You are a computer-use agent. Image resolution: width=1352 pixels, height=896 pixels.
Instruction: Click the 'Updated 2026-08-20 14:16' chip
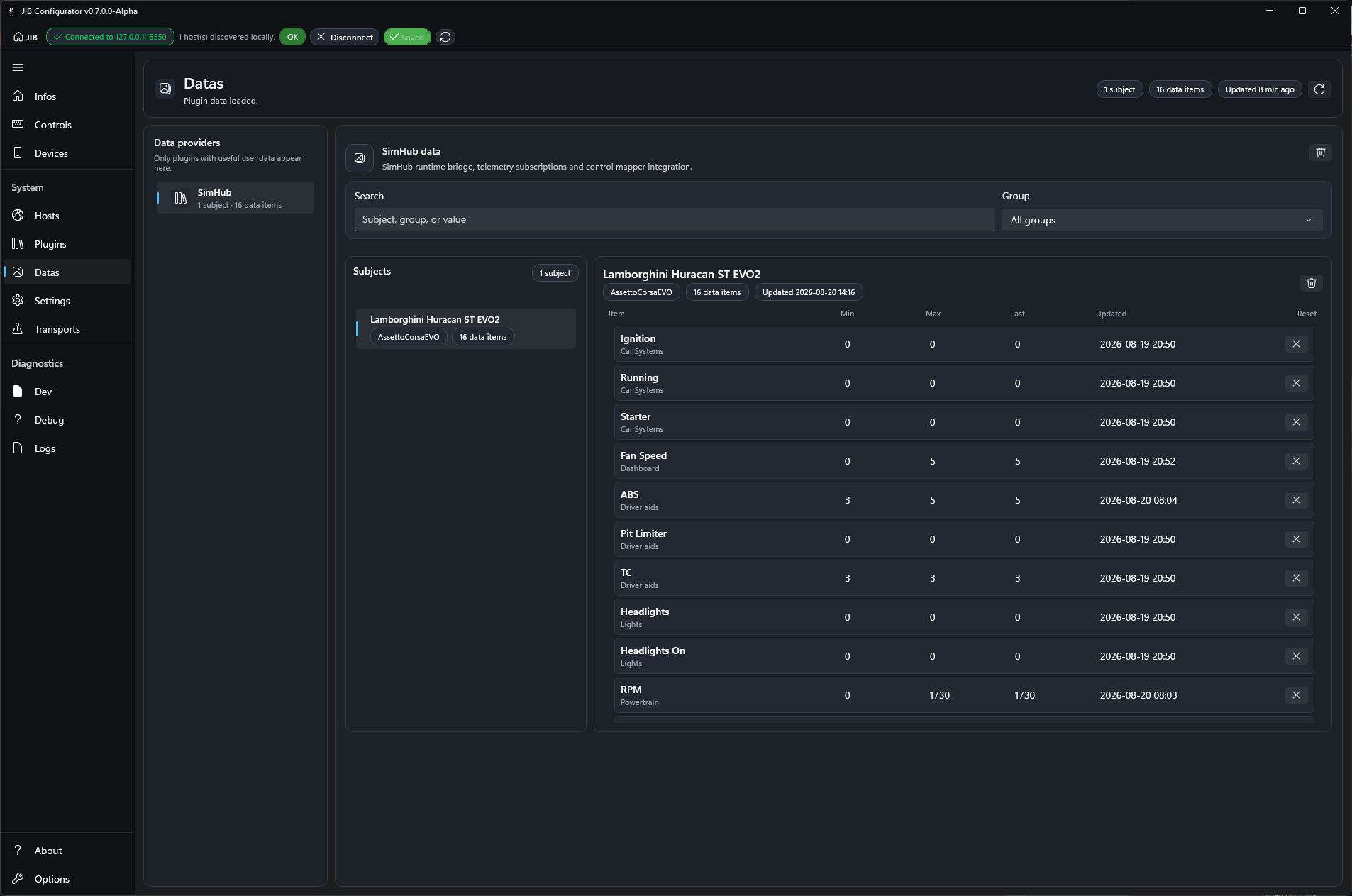[x=808, y=292]
